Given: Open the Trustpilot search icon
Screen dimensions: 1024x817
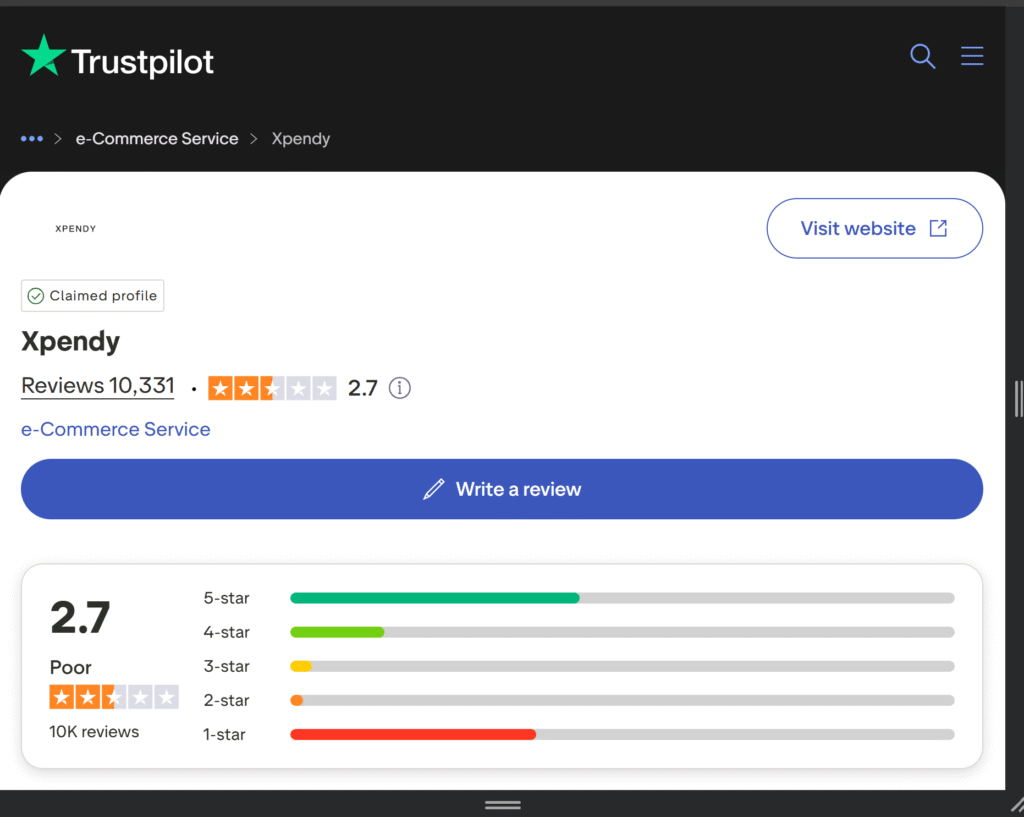Looking at the screenshot, I should tap(922, 57).
